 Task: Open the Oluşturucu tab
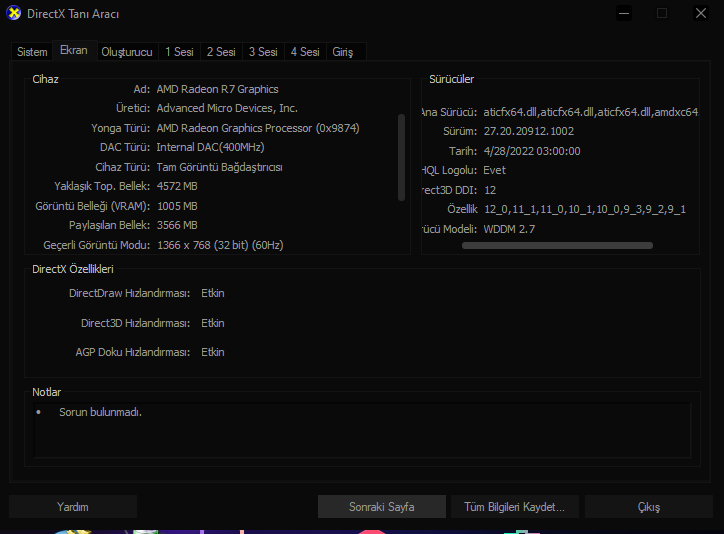tap(127, 52)
